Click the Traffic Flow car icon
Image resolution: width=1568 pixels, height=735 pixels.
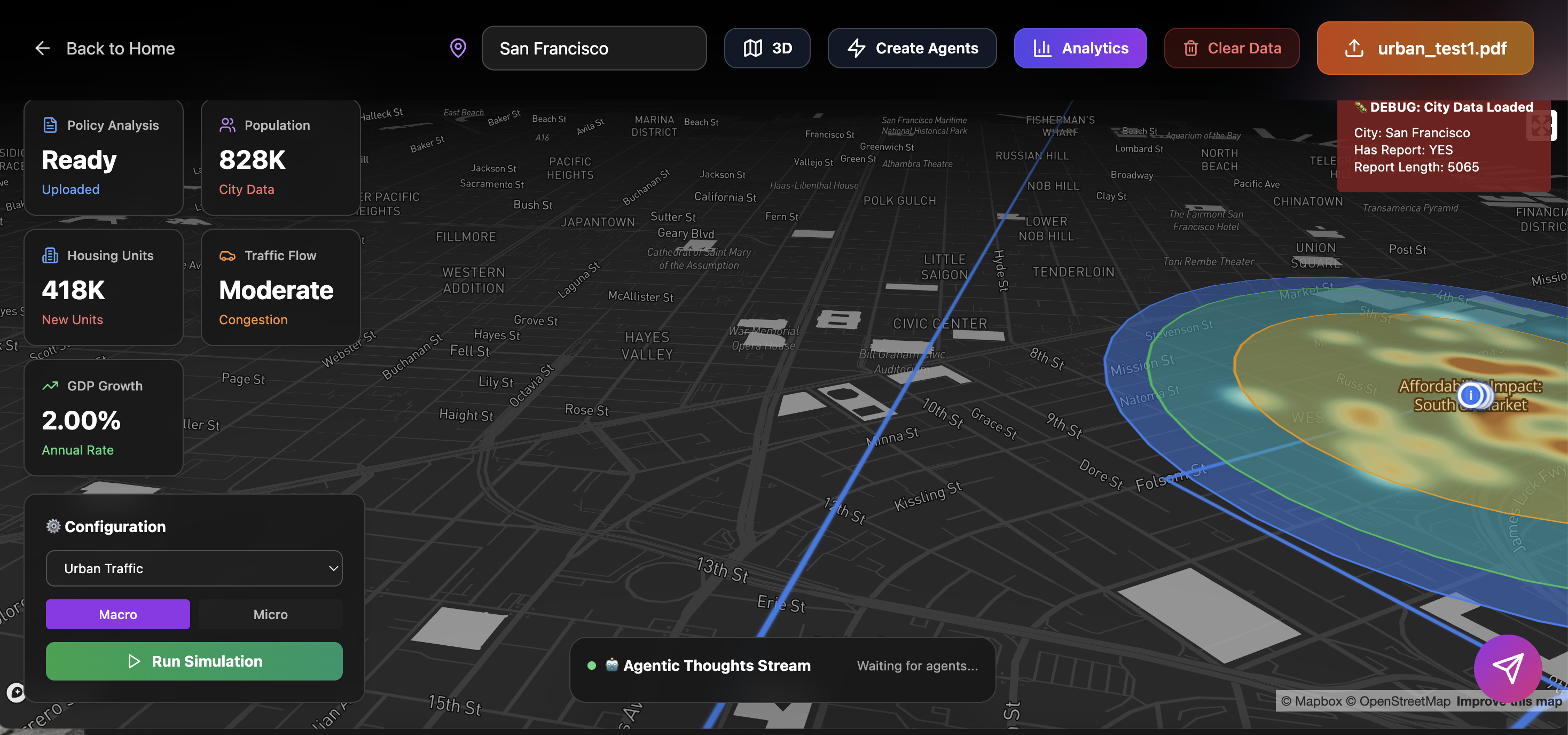228,256
